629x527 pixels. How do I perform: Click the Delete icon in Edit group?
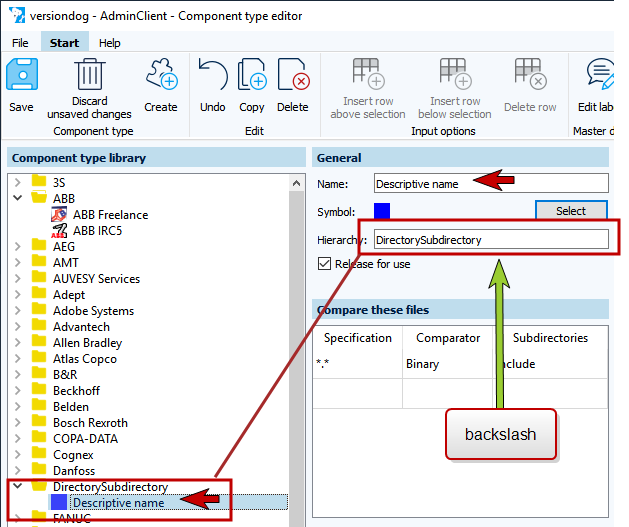click(292, 76)
